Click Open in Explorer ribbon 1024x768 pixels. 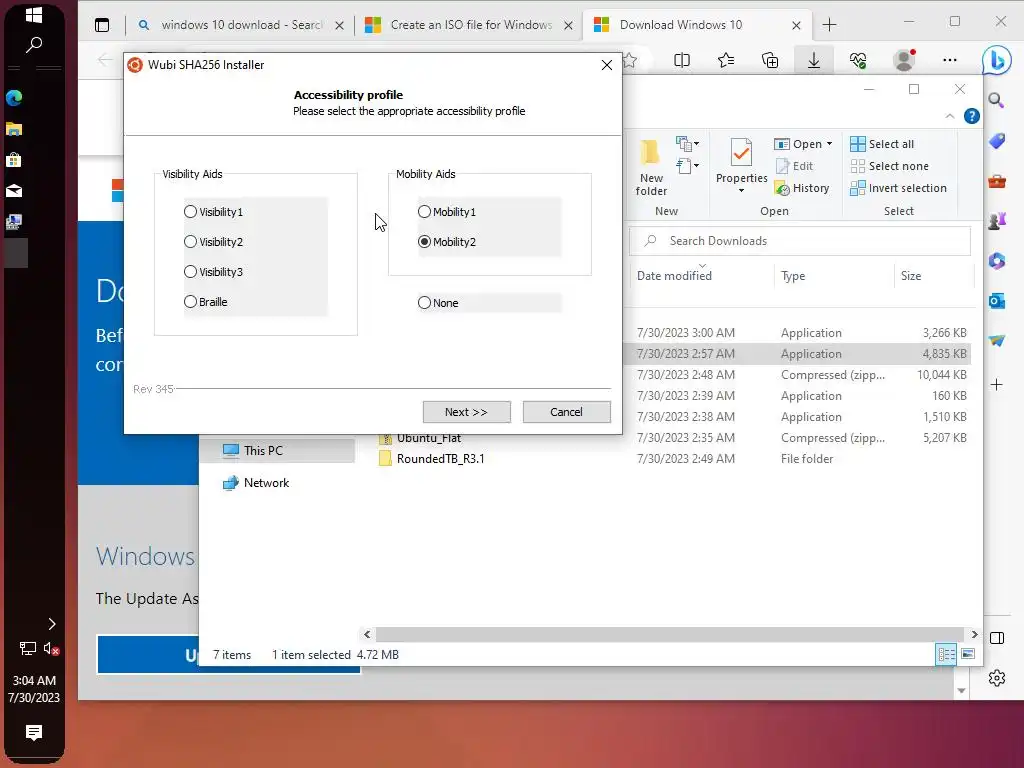tap(798, 144)
